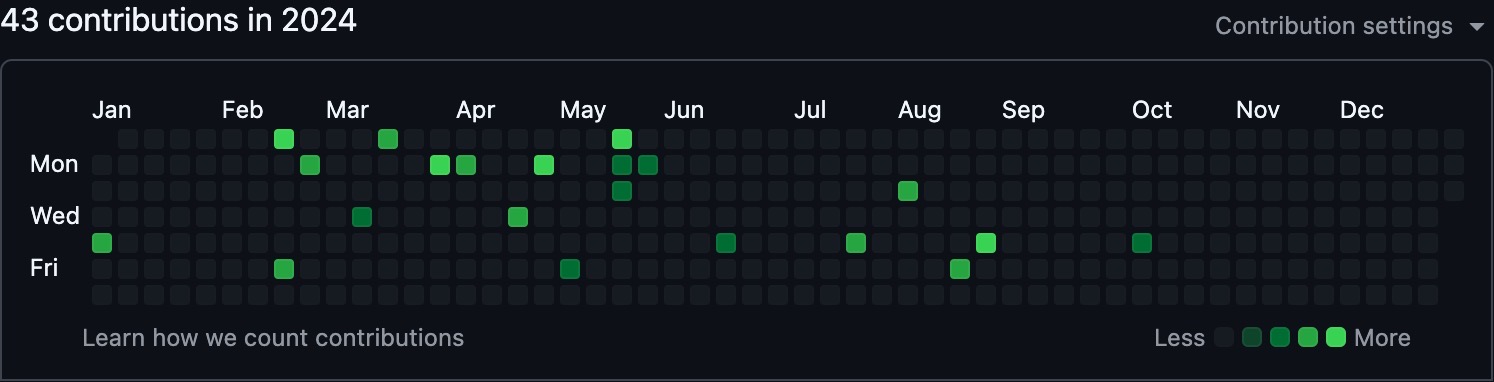Click the Dec month label
This screenshot has height=382, width=1494.
coord(1362,110)
